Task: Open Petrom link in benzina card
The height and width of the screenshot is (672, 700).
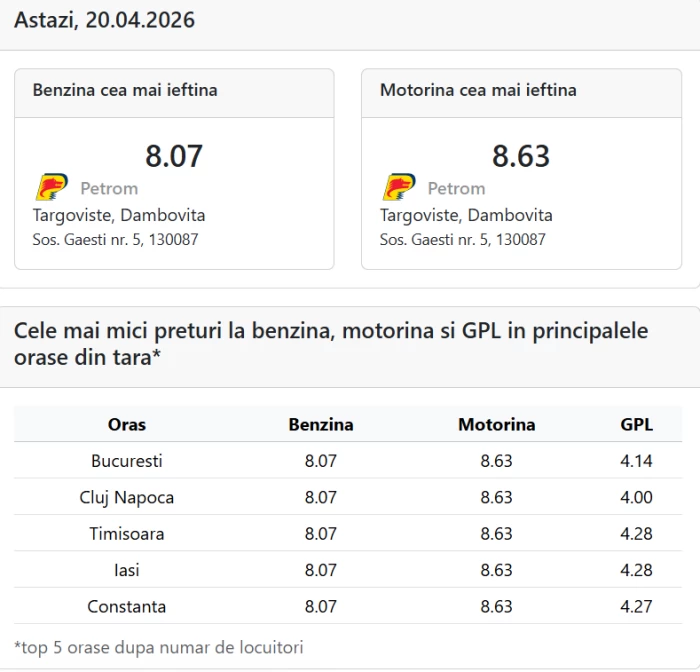Action: 109,188
